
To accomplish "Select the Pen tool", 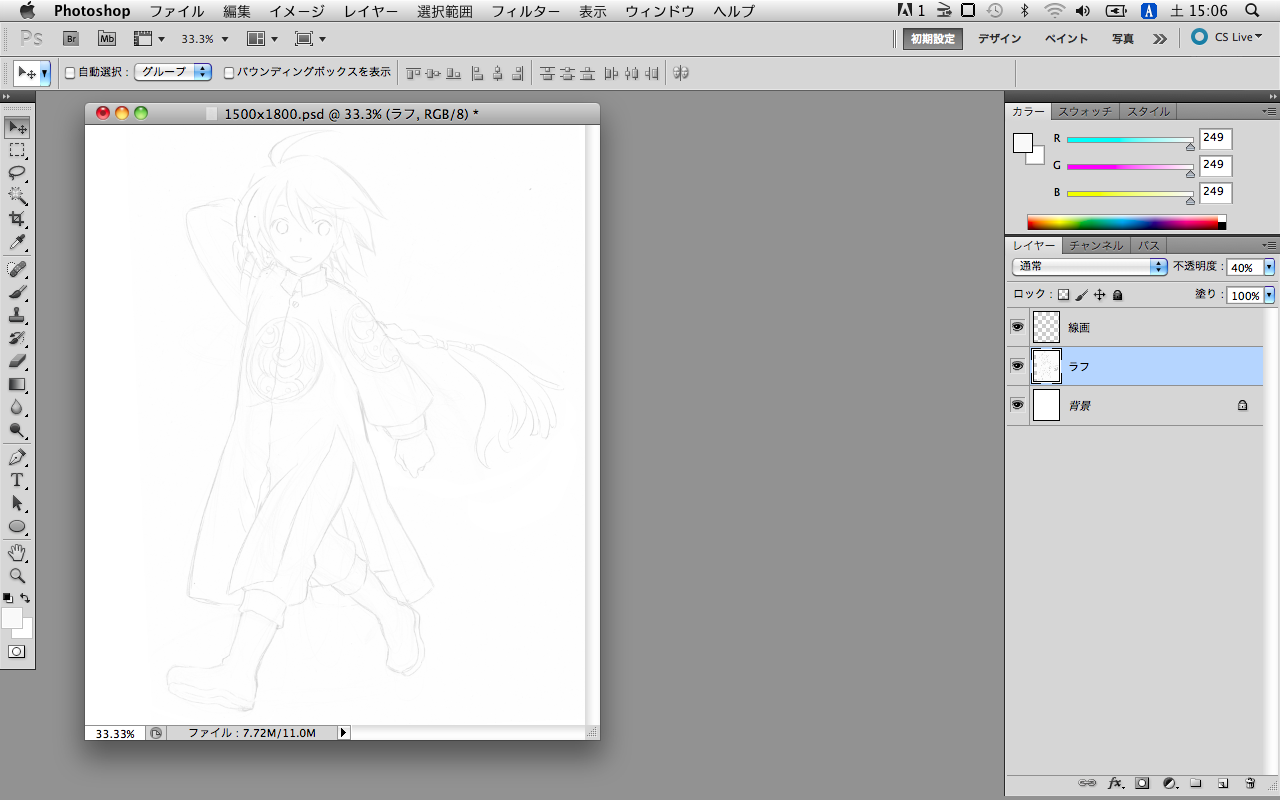I will tap(17, 457).
